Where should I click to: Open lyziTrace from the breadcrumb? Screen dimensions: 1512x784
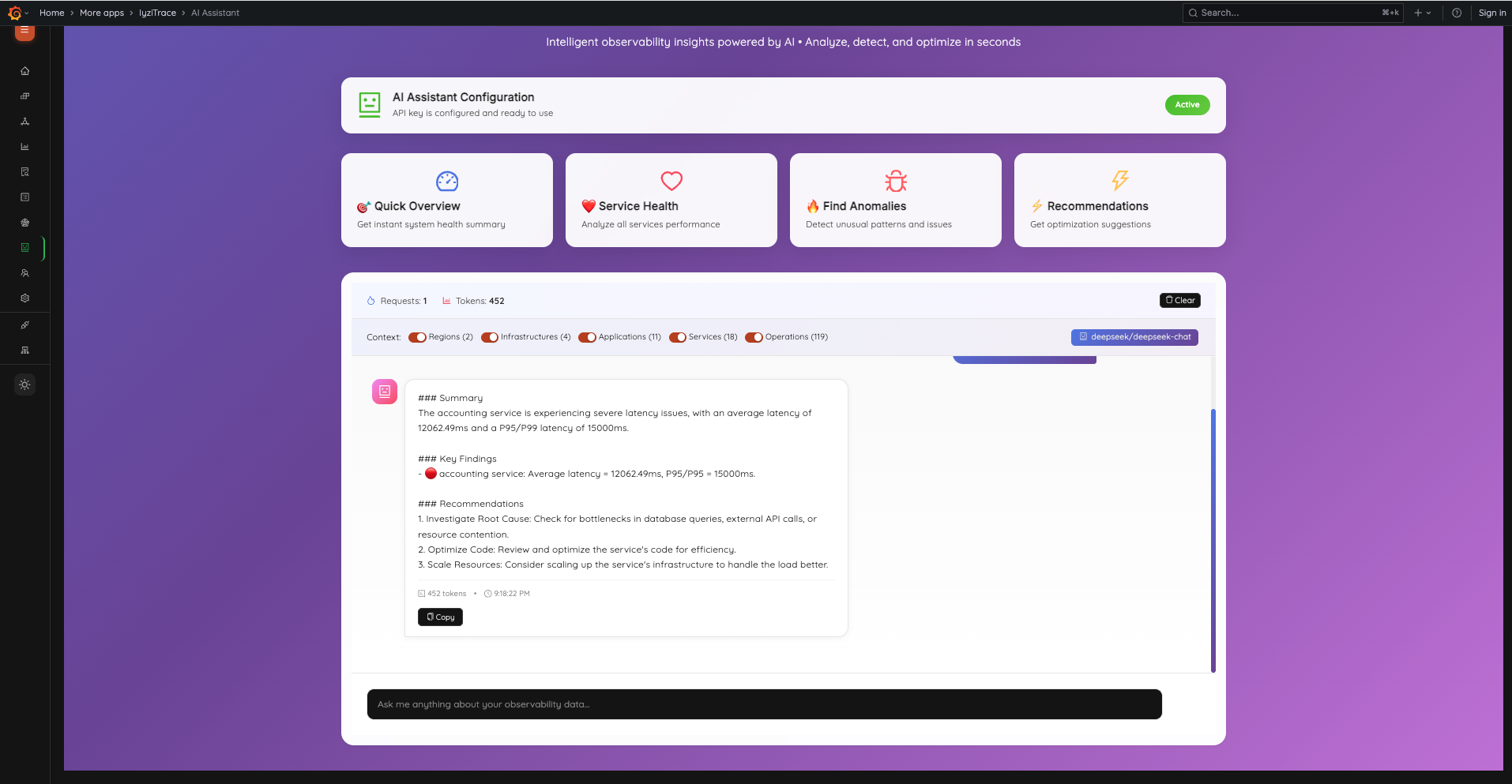tap(157, 13)
